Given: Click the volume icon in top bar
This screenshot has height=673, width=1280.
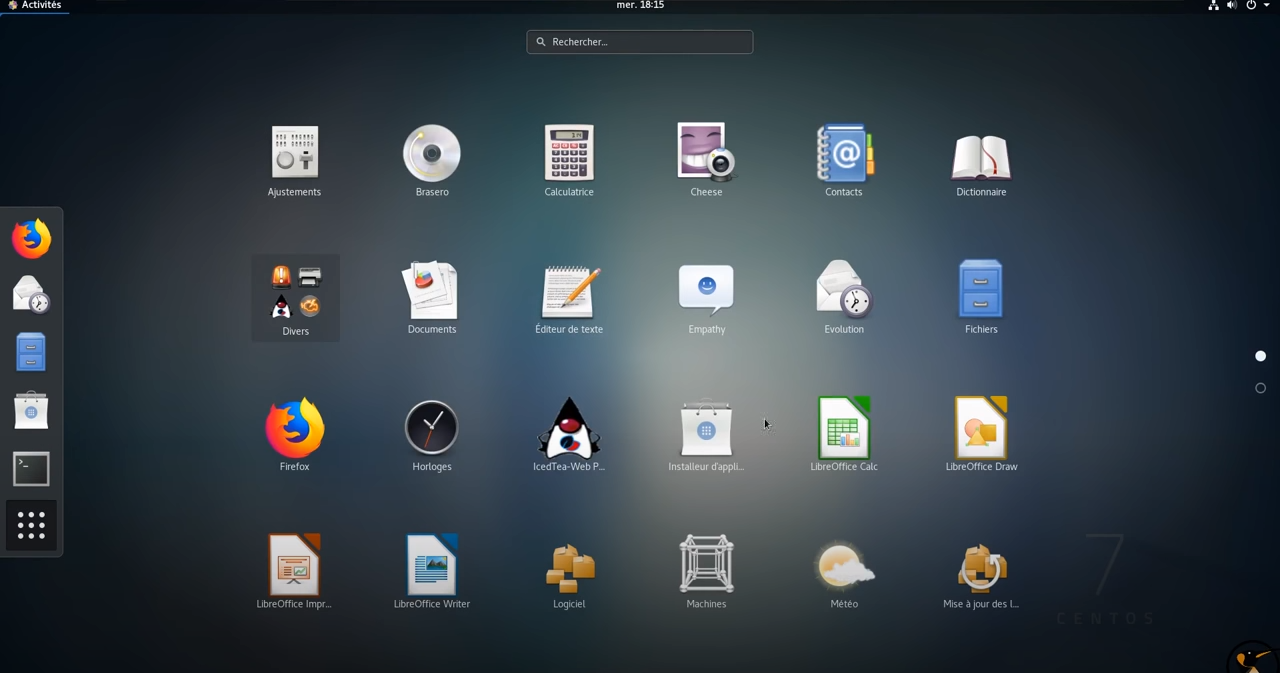Looking at the screenshot, I should pyautogui.click(x=1232, y=5).
